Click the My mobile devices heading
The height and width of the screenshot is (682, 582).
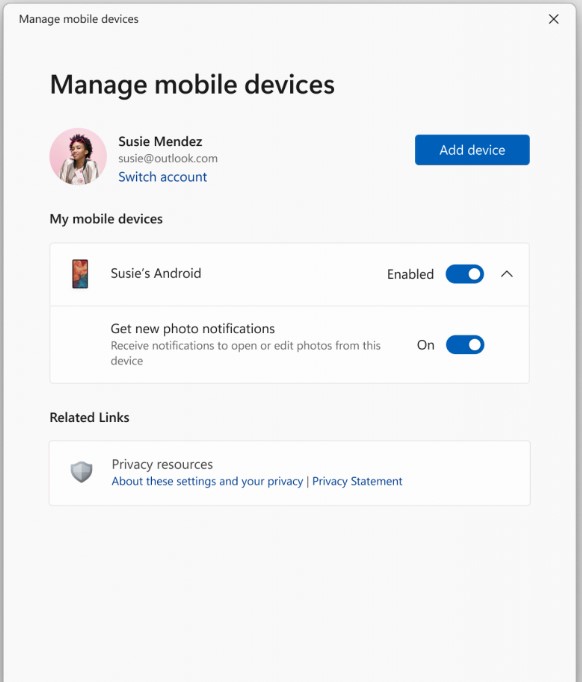point(106,219)
